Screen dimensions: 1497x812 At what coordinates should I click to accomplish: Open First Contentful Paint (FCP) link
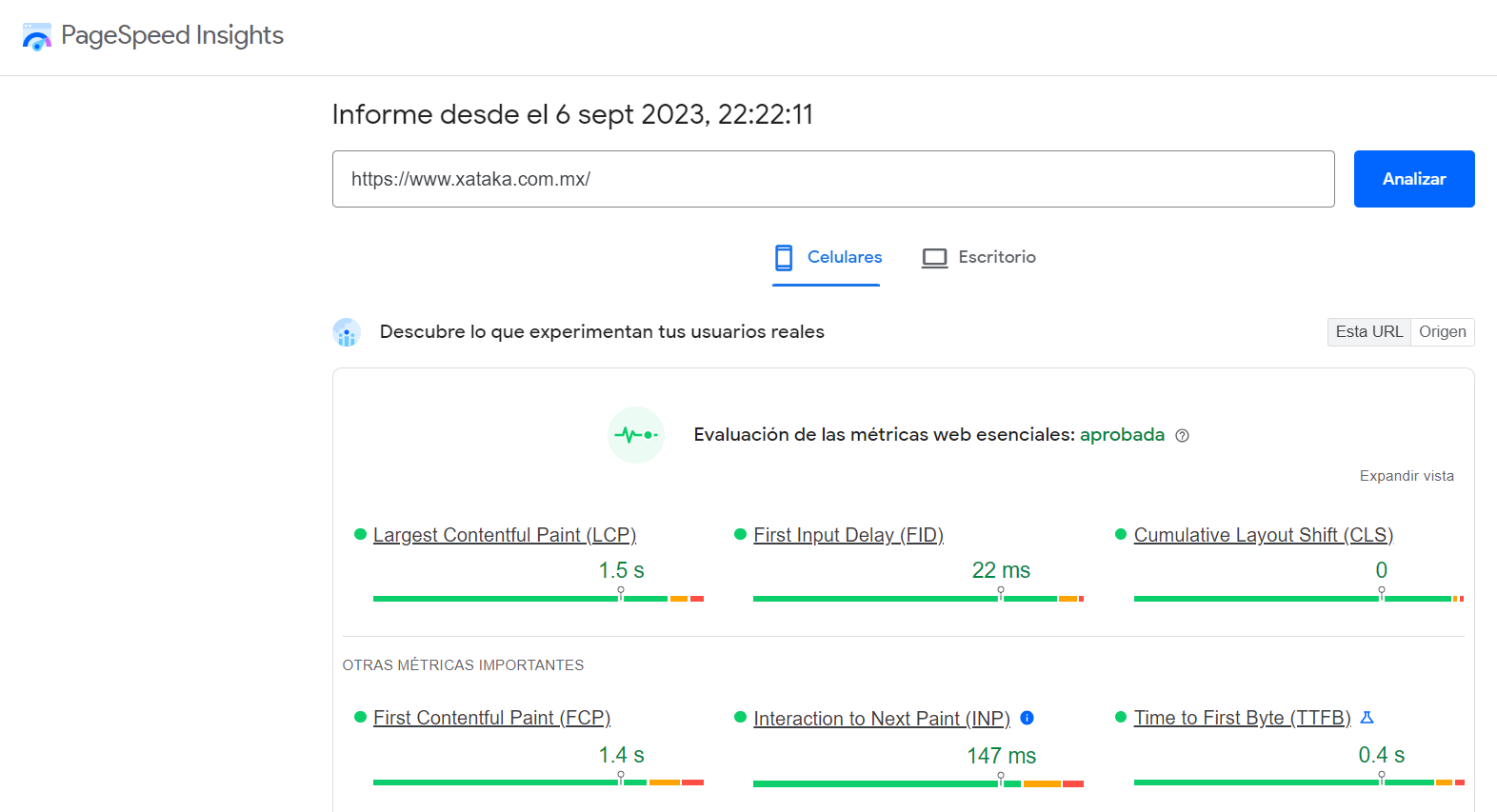click(x=491, y=718)
